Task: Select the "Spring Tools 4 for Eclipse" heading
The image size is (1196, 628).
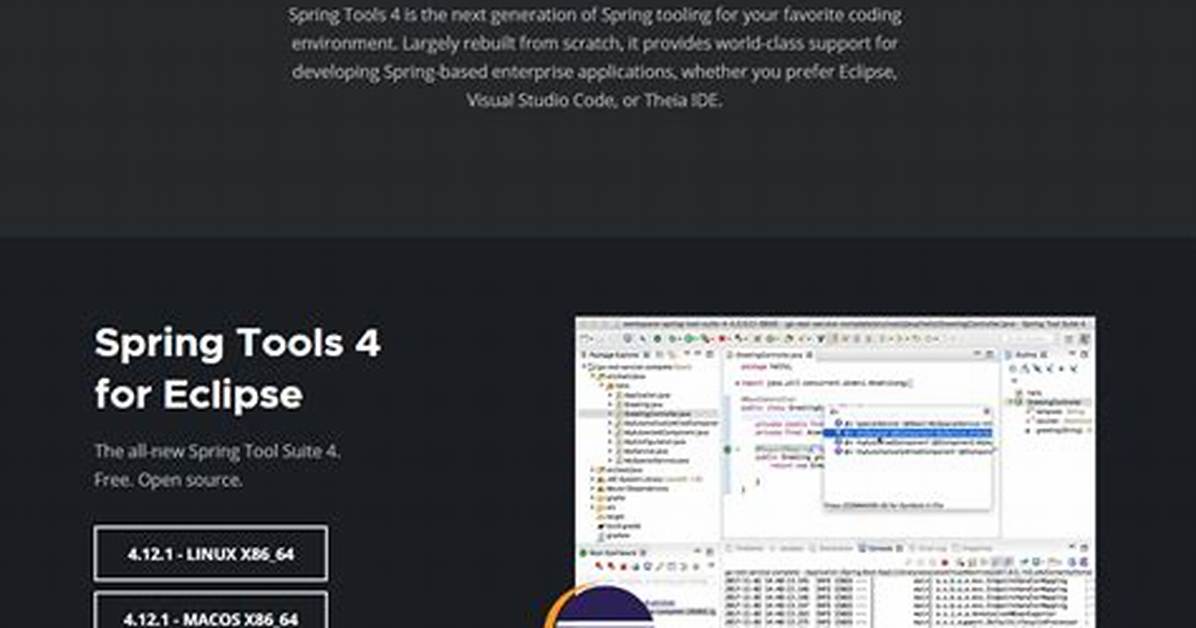Action: 237,368
